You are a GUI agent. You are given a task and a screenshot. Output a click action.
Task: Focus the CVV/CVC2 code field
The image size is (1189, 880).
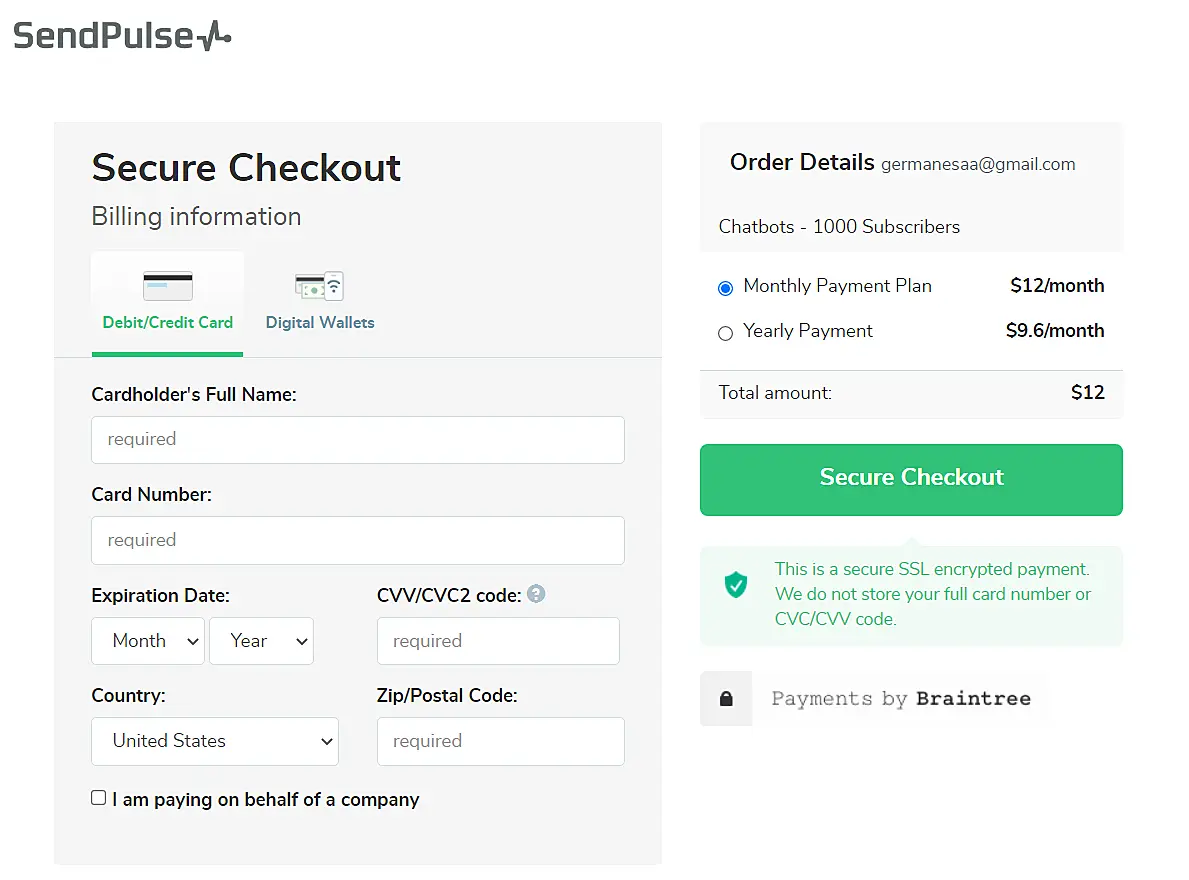coord(498,641)
